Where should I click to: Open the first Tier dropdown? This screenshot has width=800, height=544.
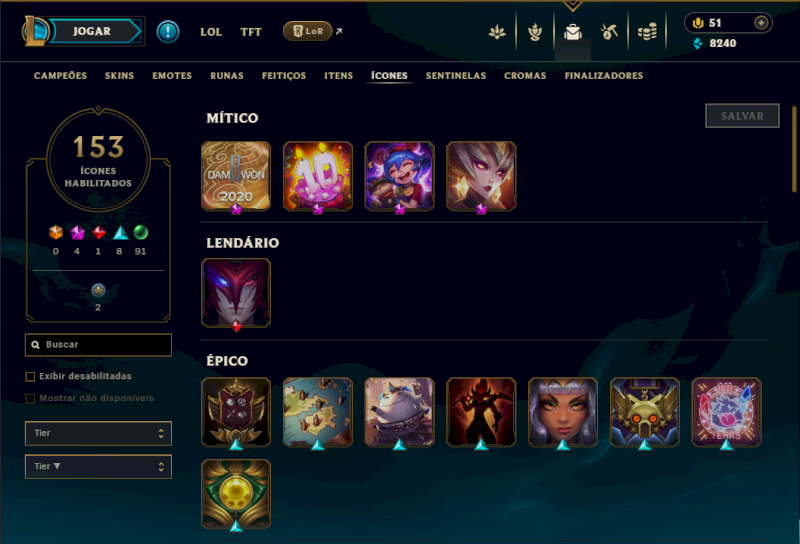pyautogui.click(x=98, y=433)
